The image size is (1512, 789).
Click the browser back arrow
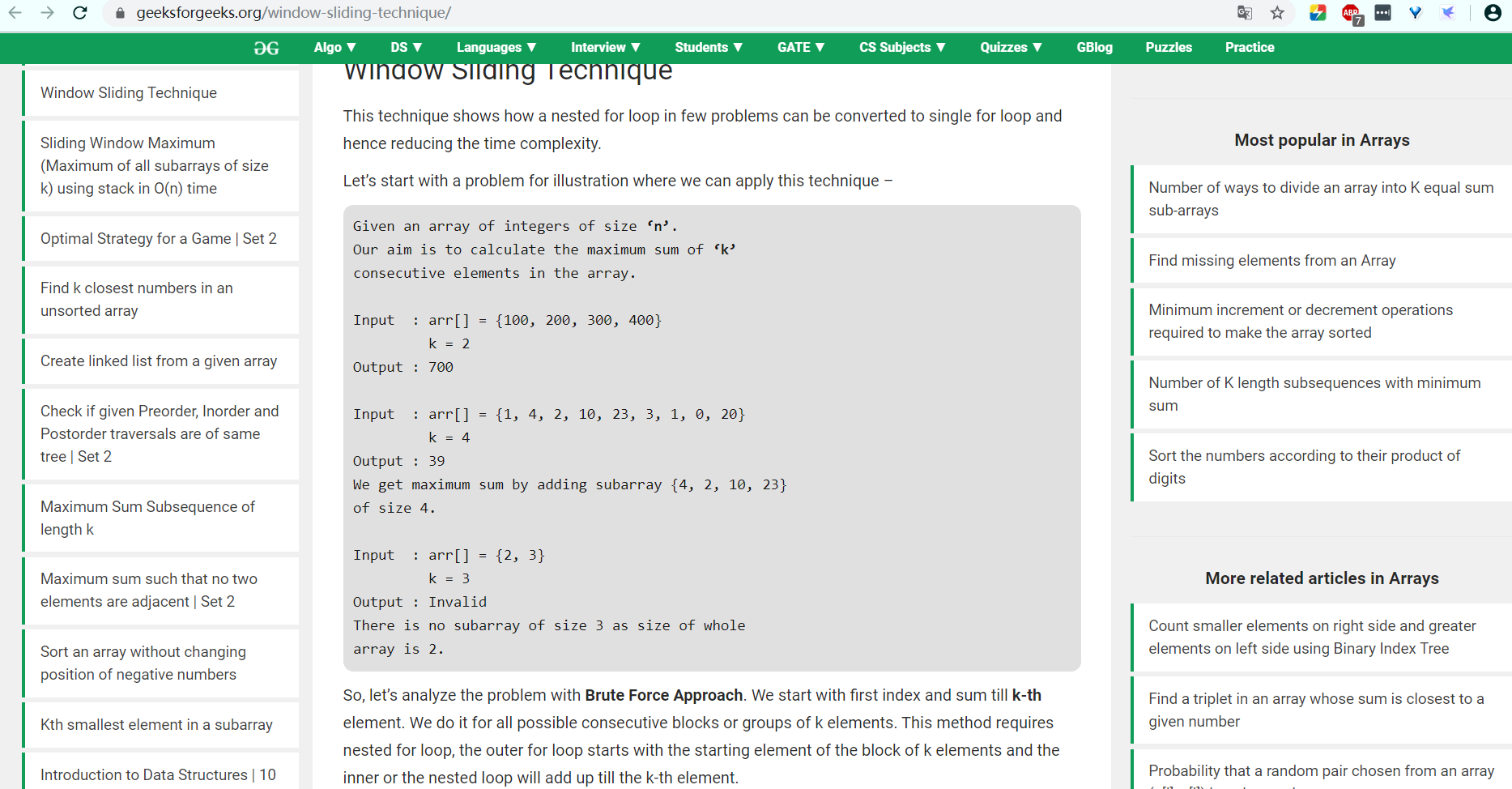15,13
